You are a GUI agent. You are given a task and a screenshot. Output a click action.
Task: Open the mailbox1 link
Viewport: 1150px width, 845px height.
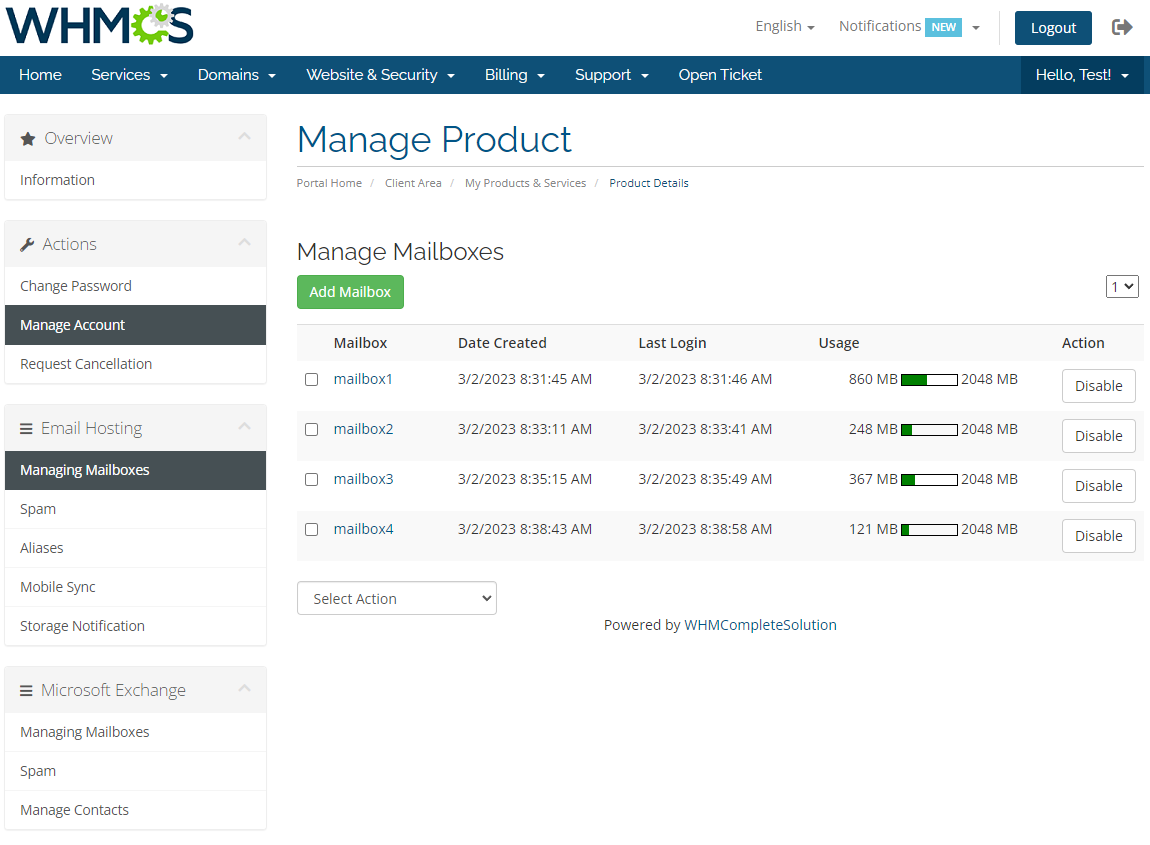click(363, 379)
